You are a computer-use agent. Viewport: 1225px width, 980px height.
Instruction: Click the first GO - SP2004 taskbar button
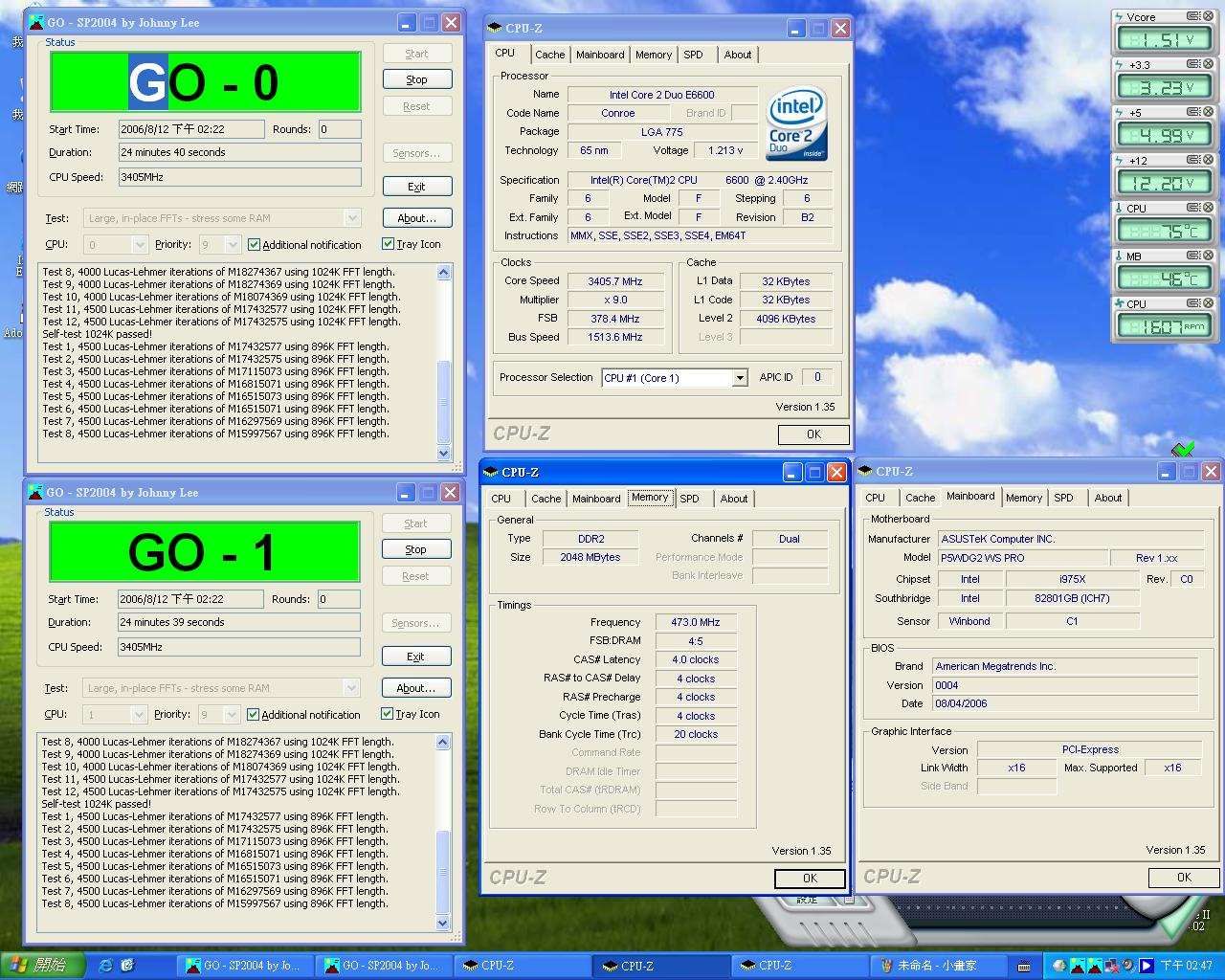[x=245, y=966]
